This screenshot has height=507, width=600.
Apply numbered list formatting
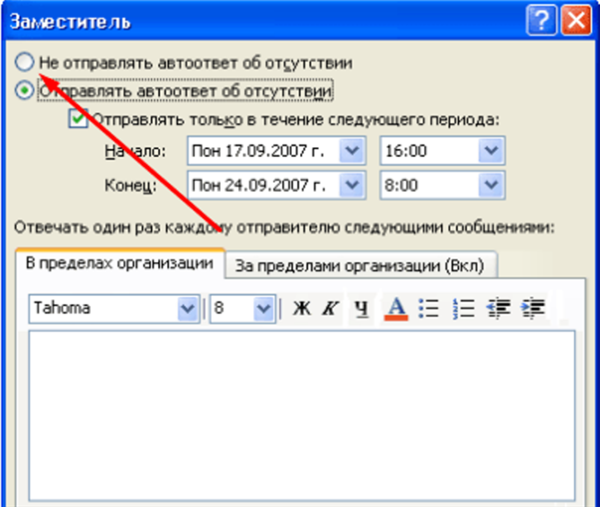pyautogui.click(x=463, y=308)
